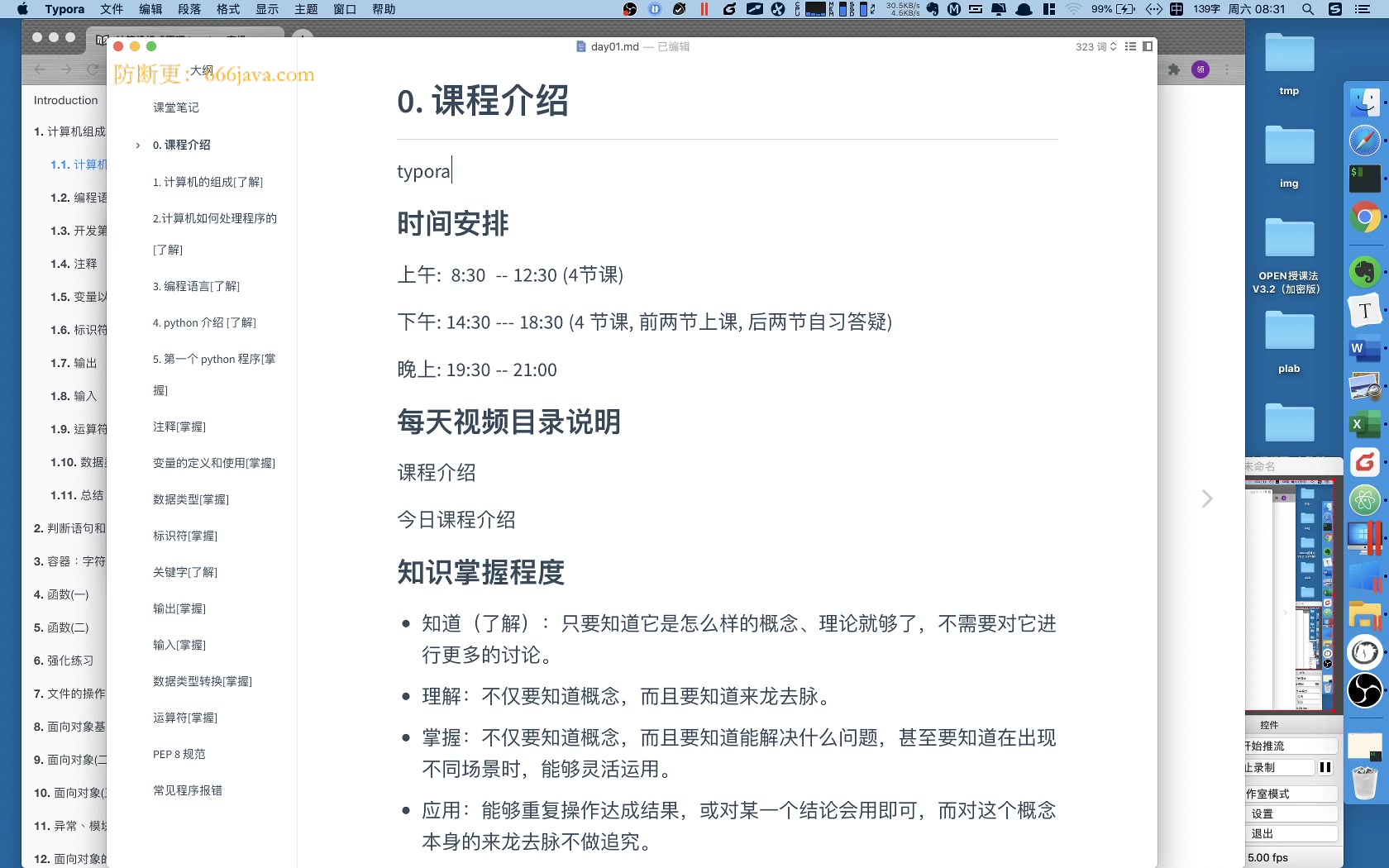The height and width of the screenshot is (868, 1389).
Task: Open Spotlight search from the menu bar
Action: tap(1307, 9)
